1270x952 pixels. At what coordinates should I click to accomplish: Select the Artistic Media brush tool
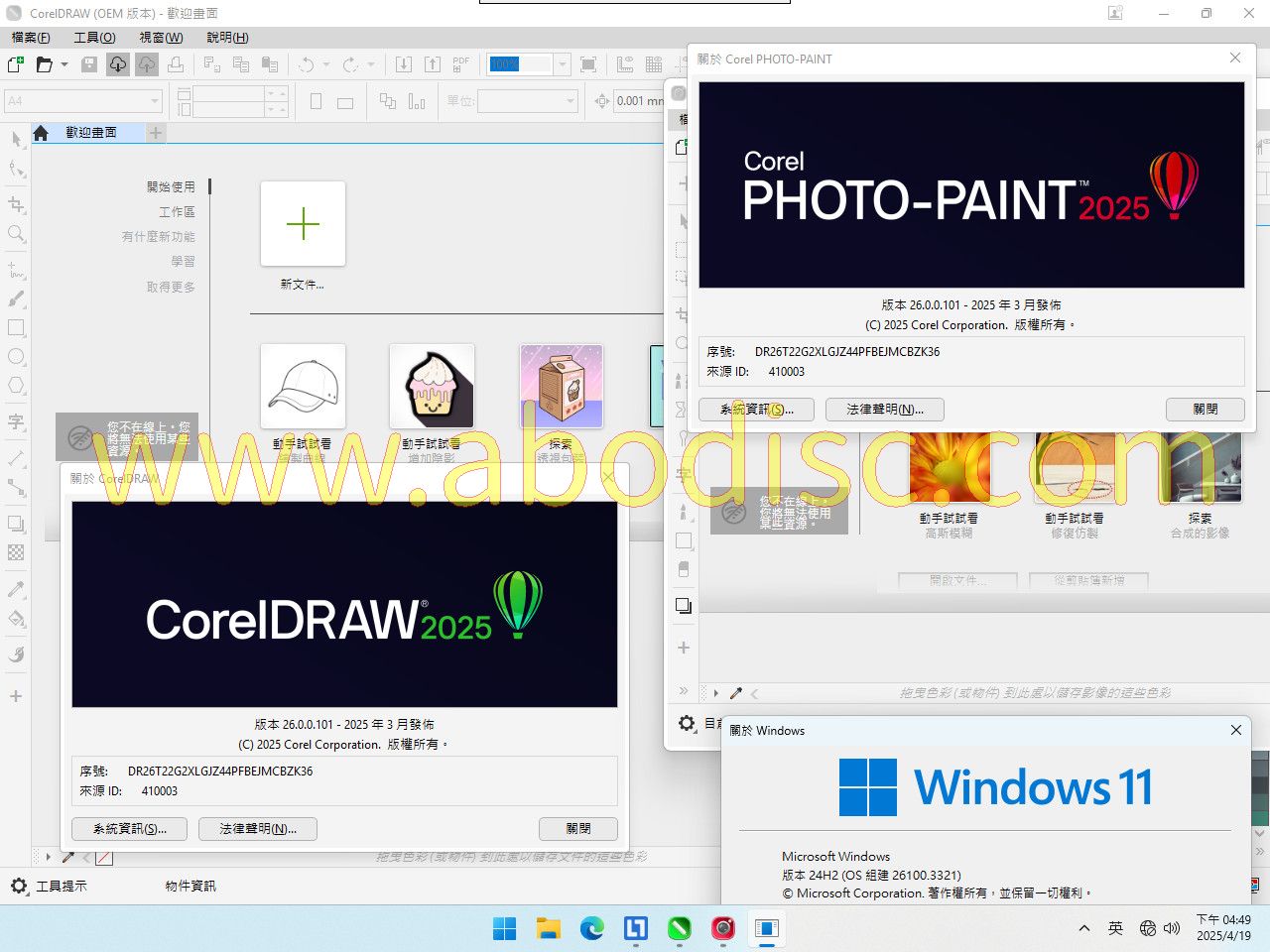(16, 298)
